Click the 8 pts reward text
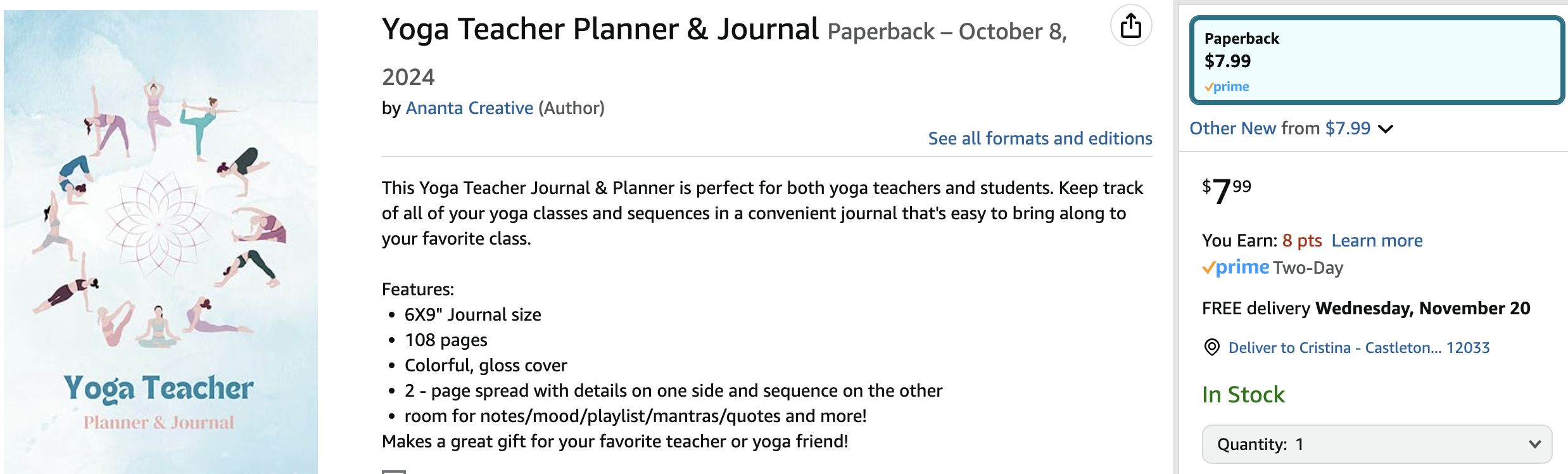 1302,241
